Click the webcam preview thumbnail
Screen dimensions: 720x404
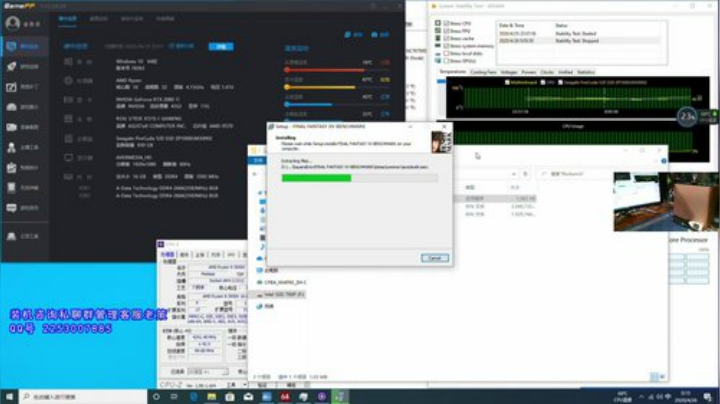(x=666, y=202)
